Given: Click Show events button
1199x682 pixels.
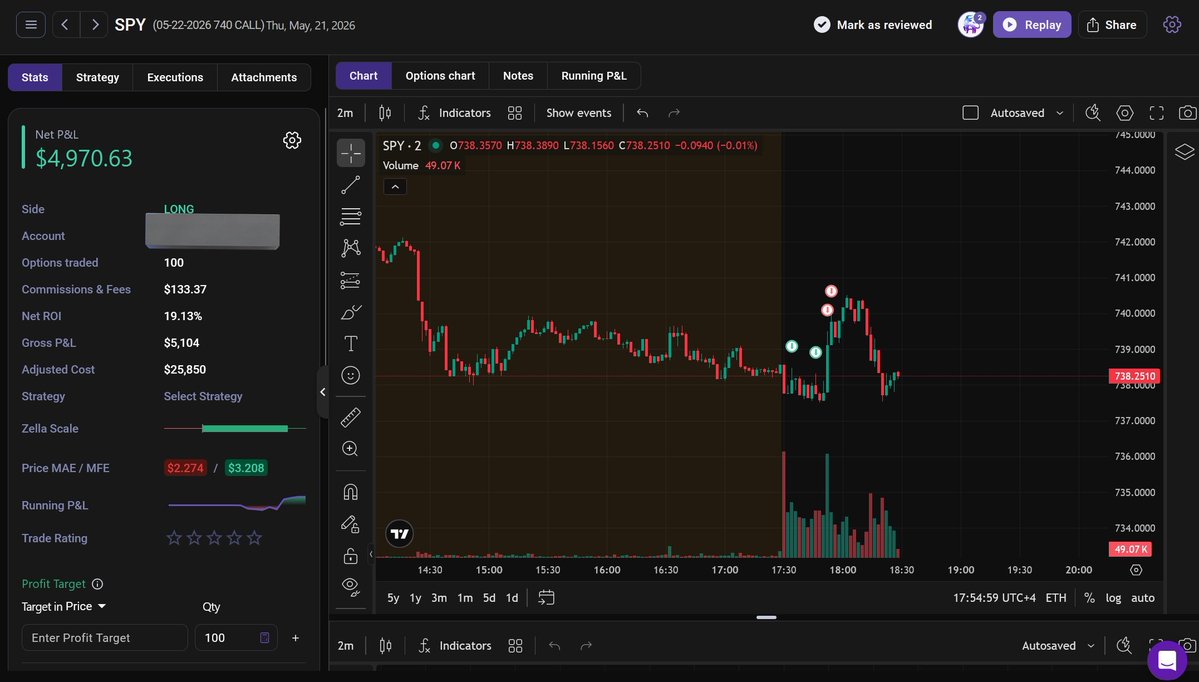Looking at the screenshot, I should coord(578,113).
